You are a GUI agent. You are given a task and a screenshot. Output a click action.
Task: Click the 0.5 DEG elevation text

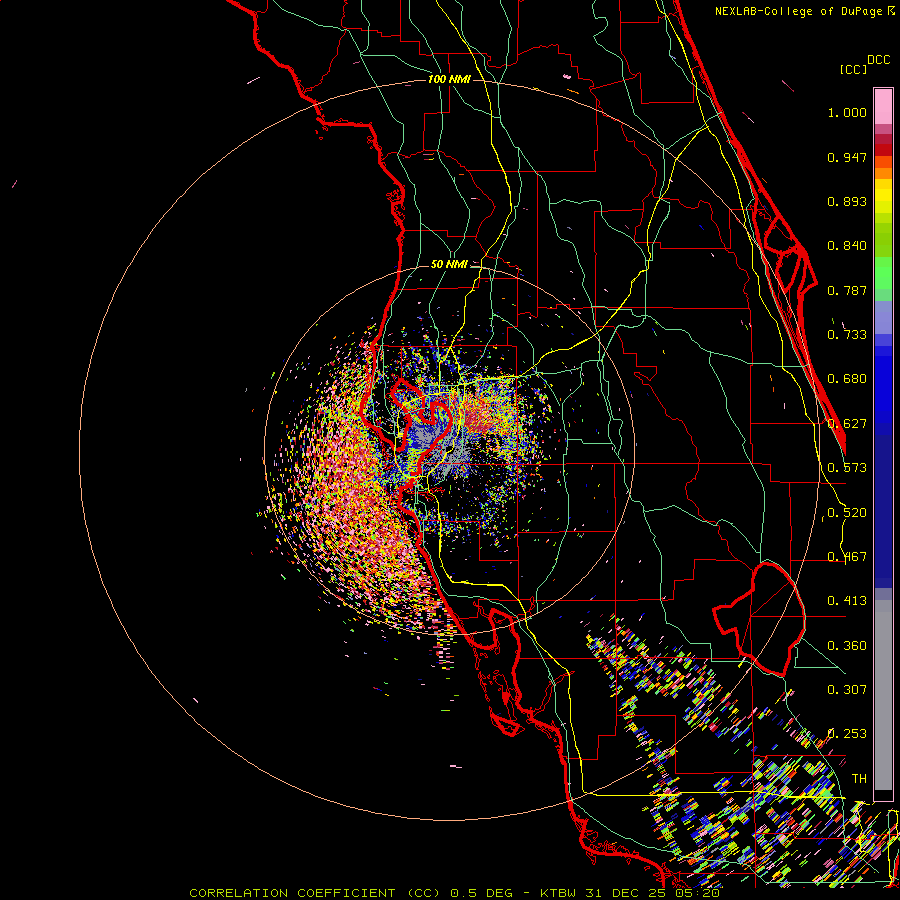[x=481, y=893]
